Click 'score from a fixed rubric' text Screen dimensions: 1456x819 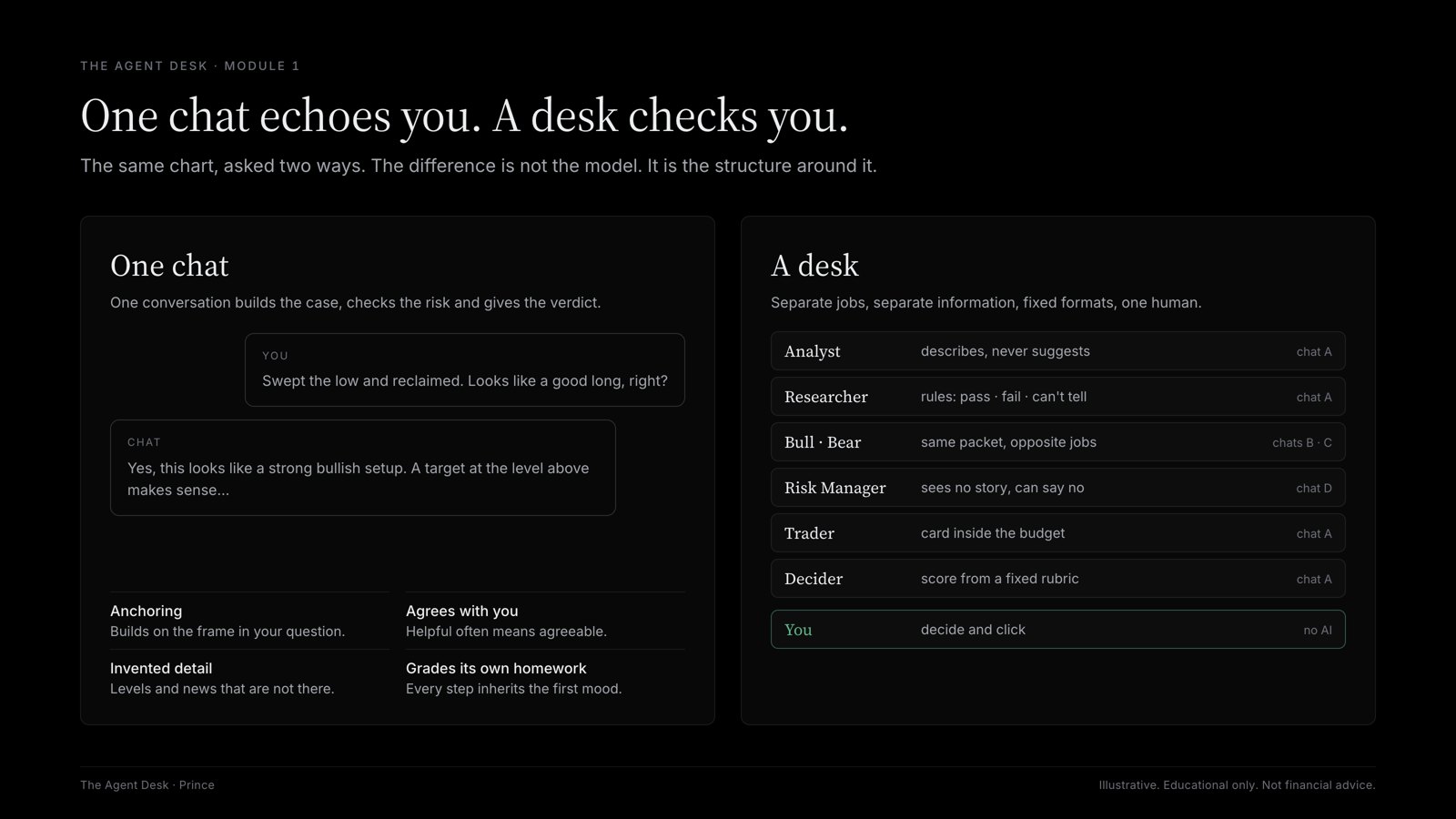point(999,579)
